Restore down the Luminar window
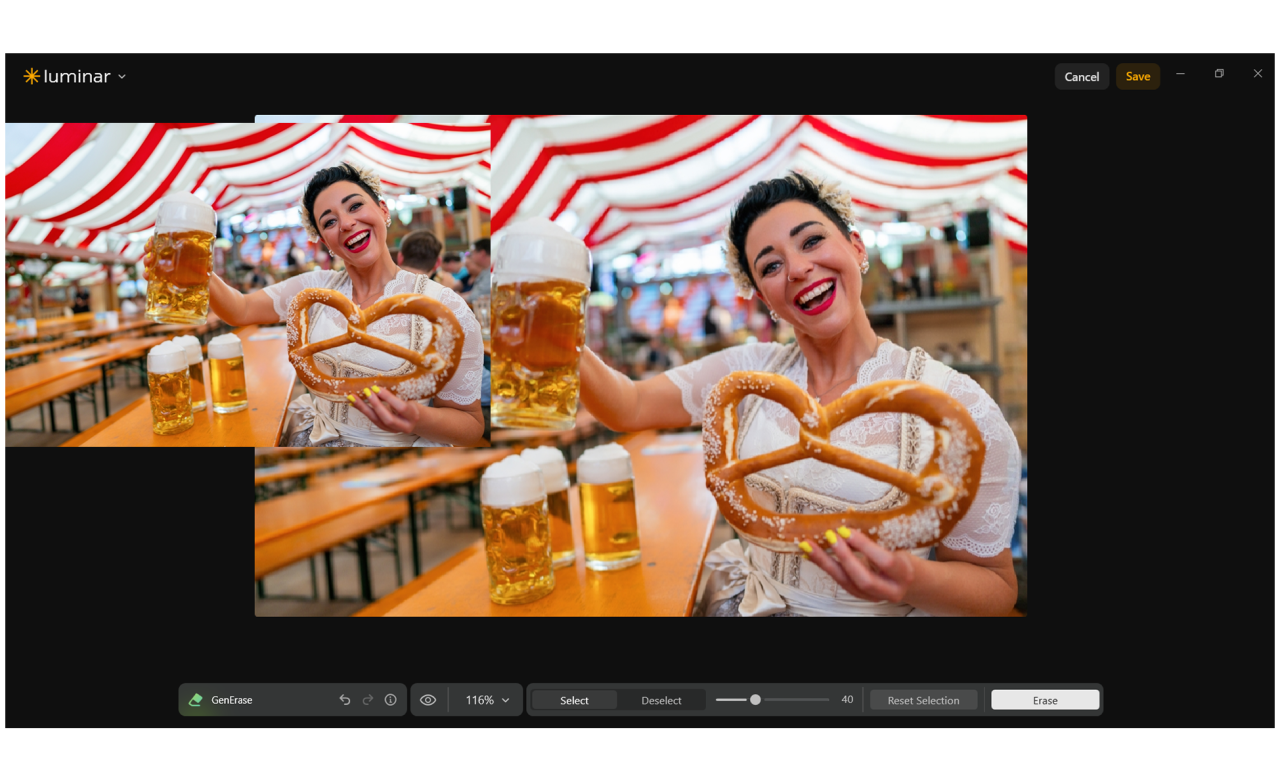This screenshot has height=782, width=1280. point(1219,74)
